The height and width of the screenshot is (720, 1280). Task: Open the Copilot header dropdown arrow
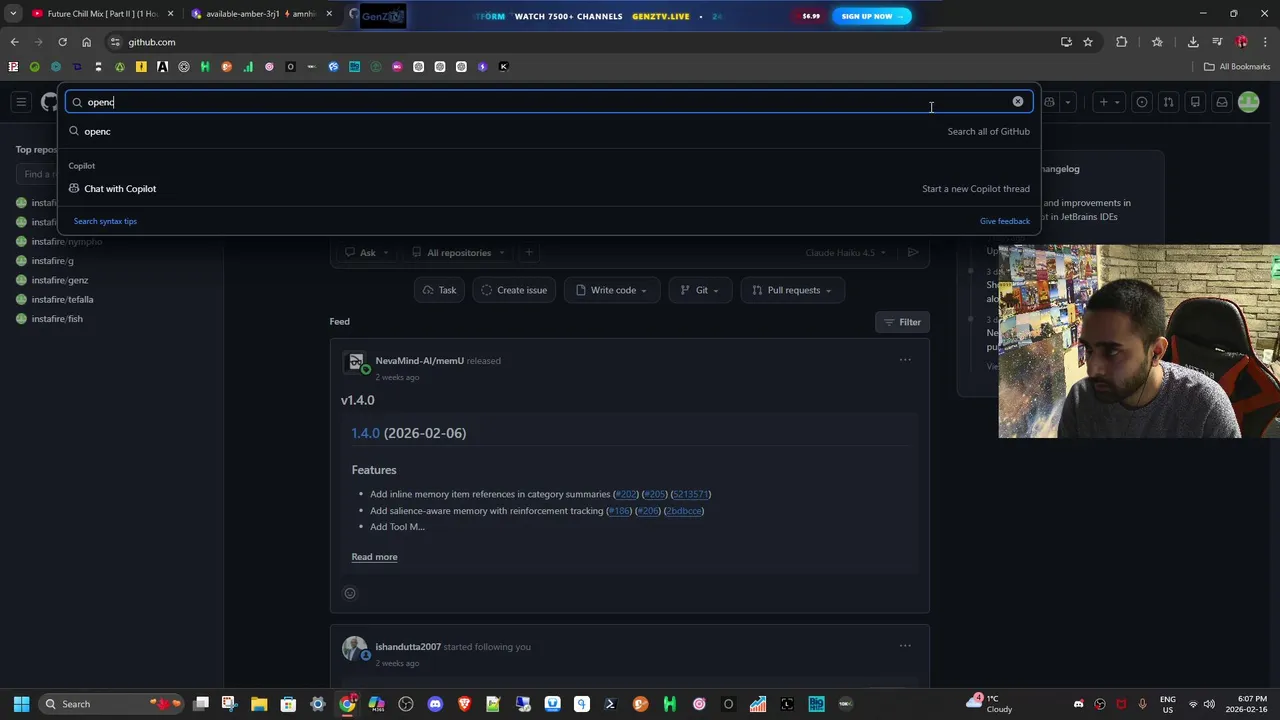pyautogui.click(x=1067, y=102)
